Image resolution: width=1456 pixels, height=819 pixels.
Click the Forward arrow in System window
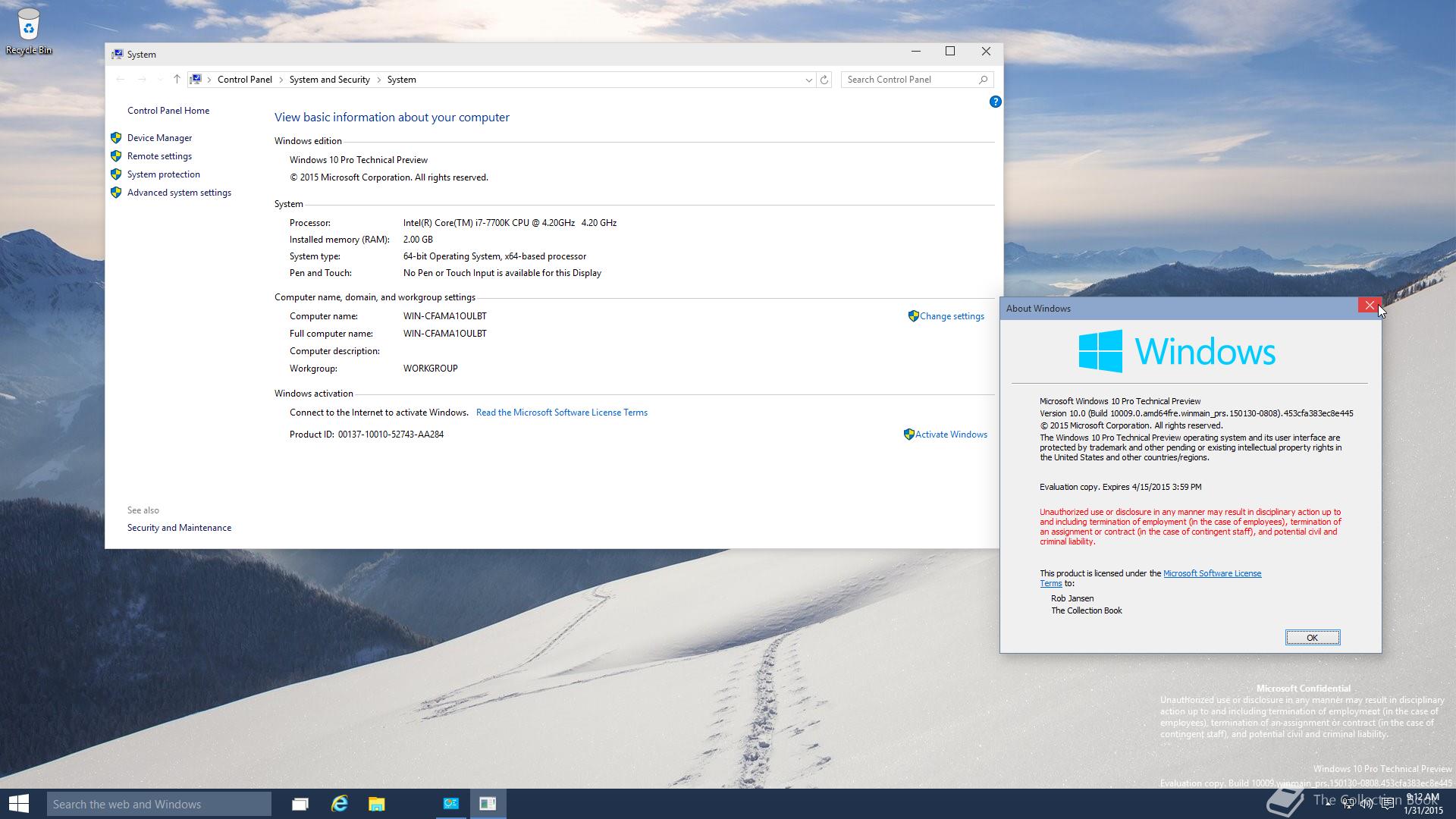pos(142,80)
